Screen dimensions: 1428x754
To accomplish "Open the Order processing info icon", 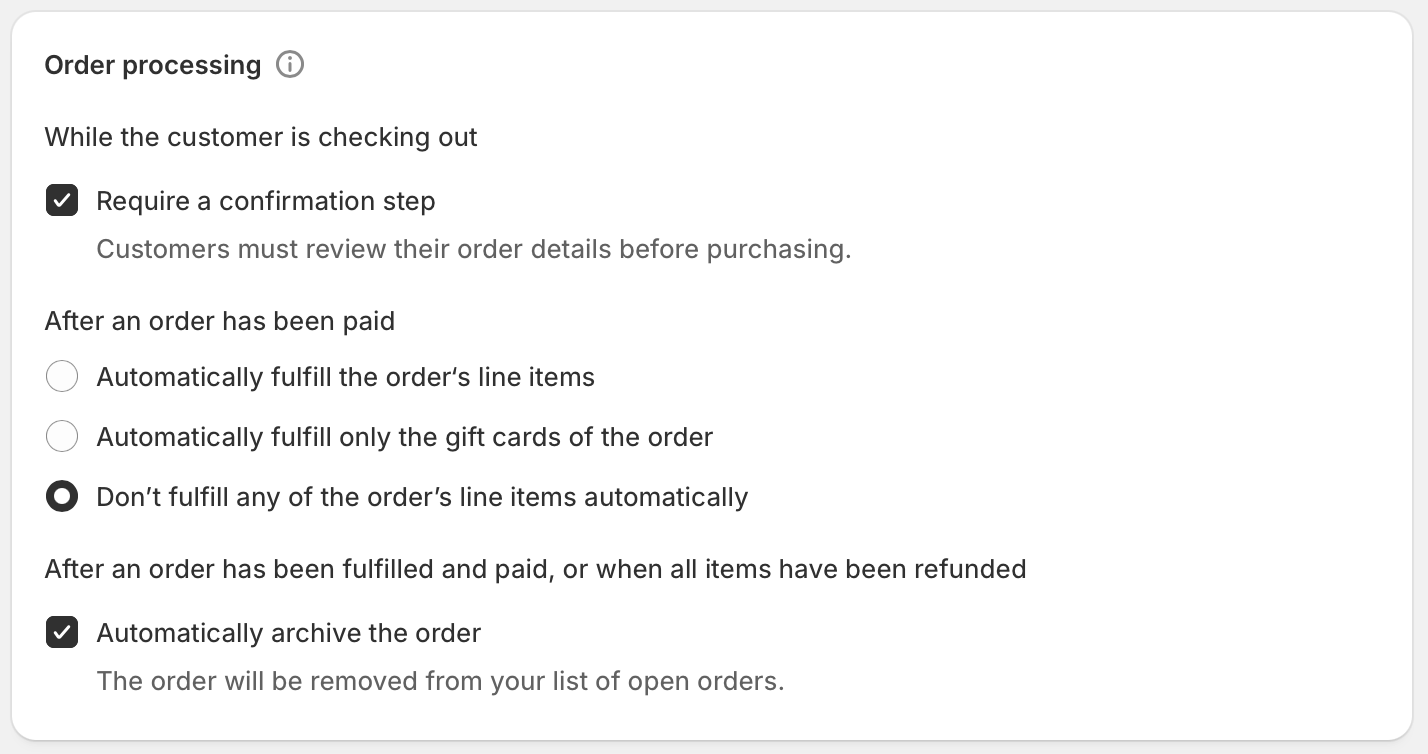I will (x=290, y=65).
